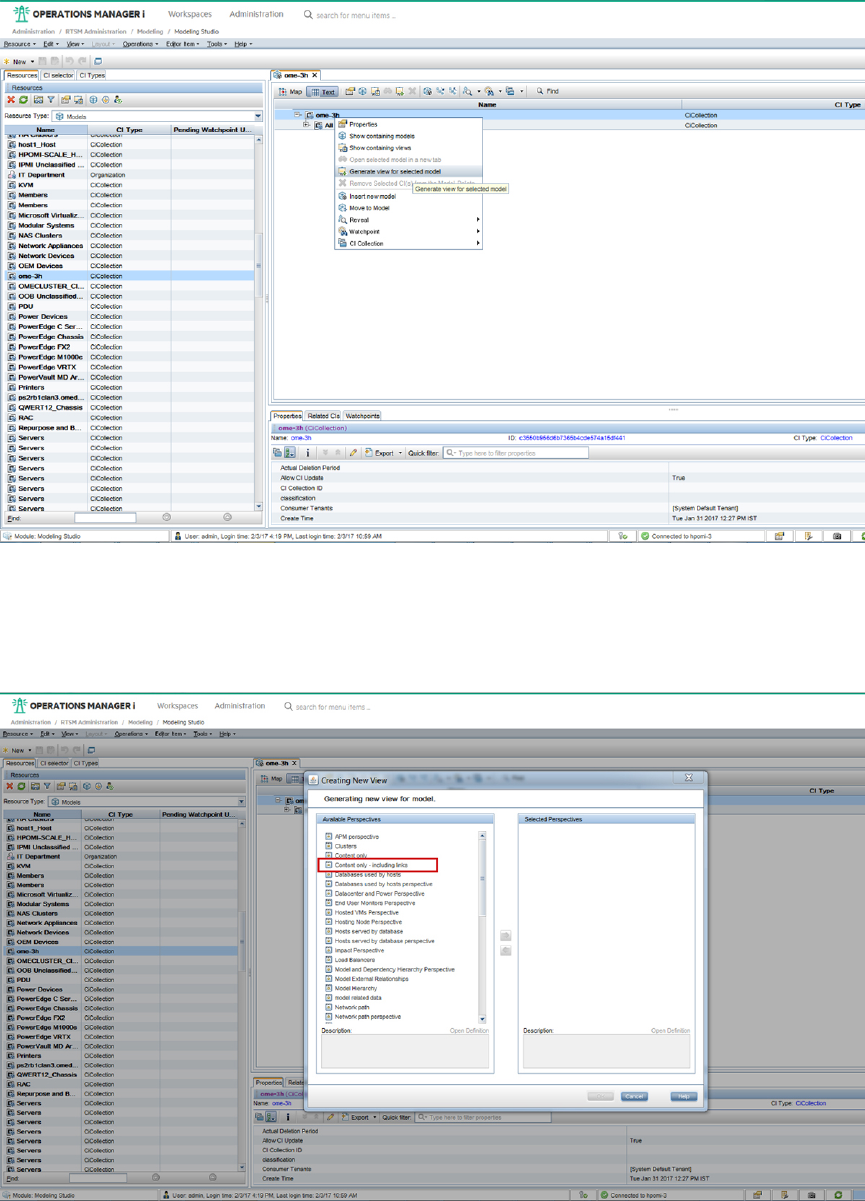The width and height of the screenshot is (865, 1201).
Task: Select RAC row in top screenshot list
Action: [130, 417]
